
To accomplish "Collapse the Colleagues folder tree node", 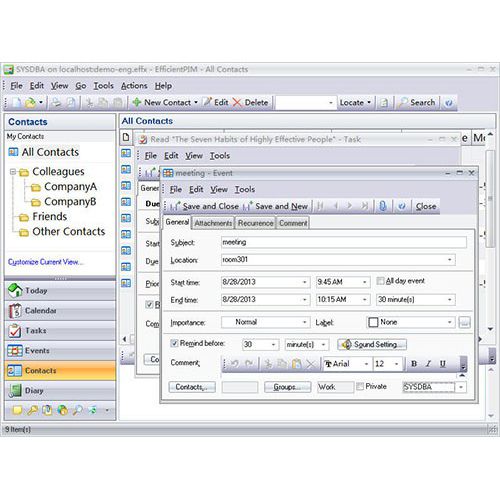I will [13, 172].
